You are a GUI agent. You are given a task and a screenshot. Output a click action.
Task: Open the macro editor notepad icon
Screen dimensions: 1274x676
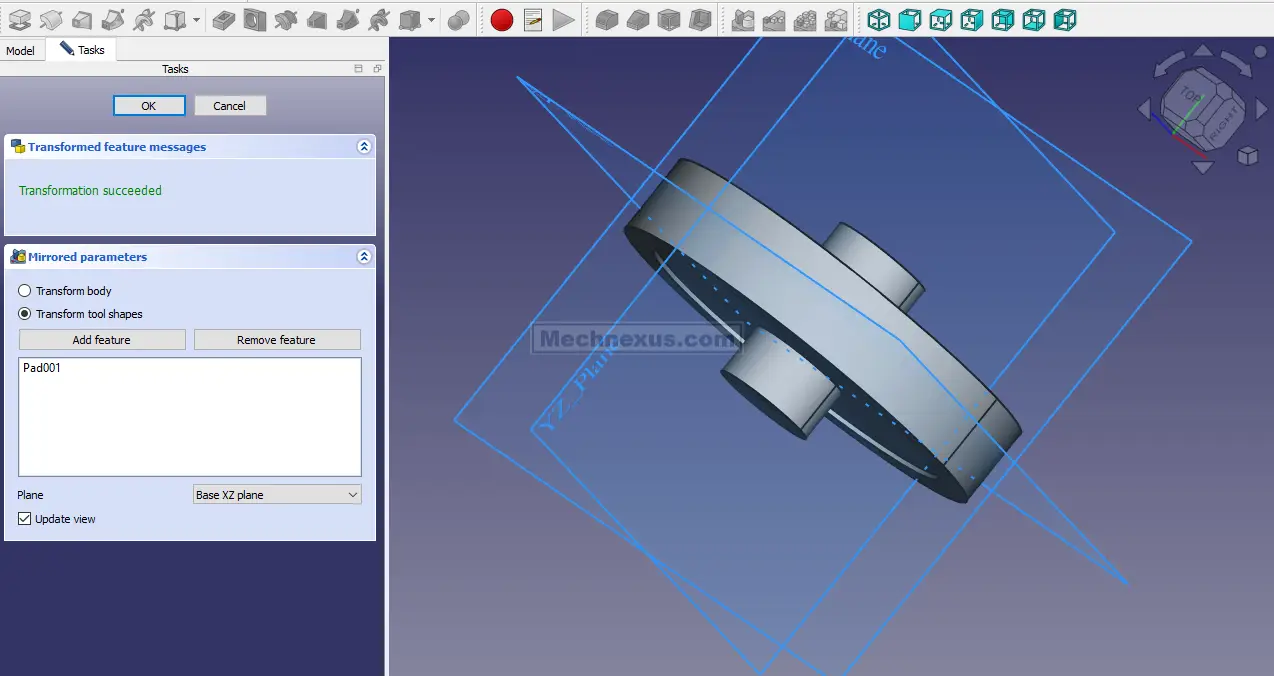533,19
